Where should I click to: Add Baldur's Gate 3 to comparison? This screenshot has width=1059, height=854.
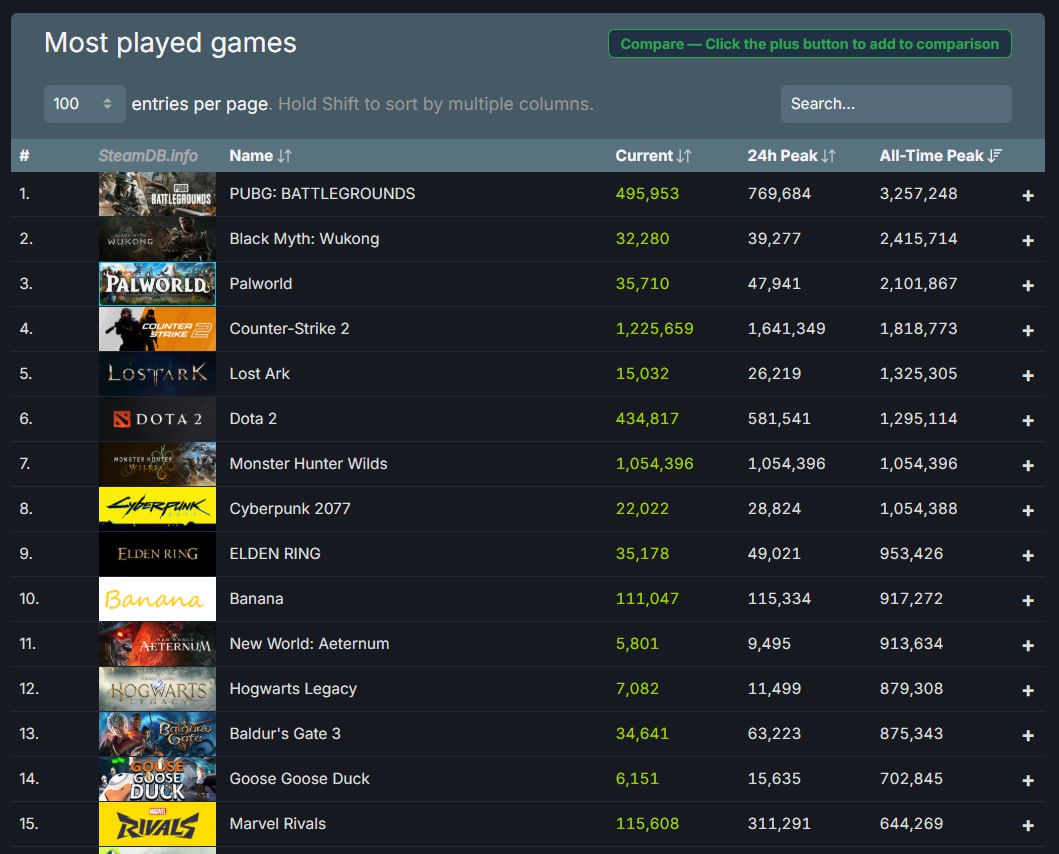click(1027, 736)
